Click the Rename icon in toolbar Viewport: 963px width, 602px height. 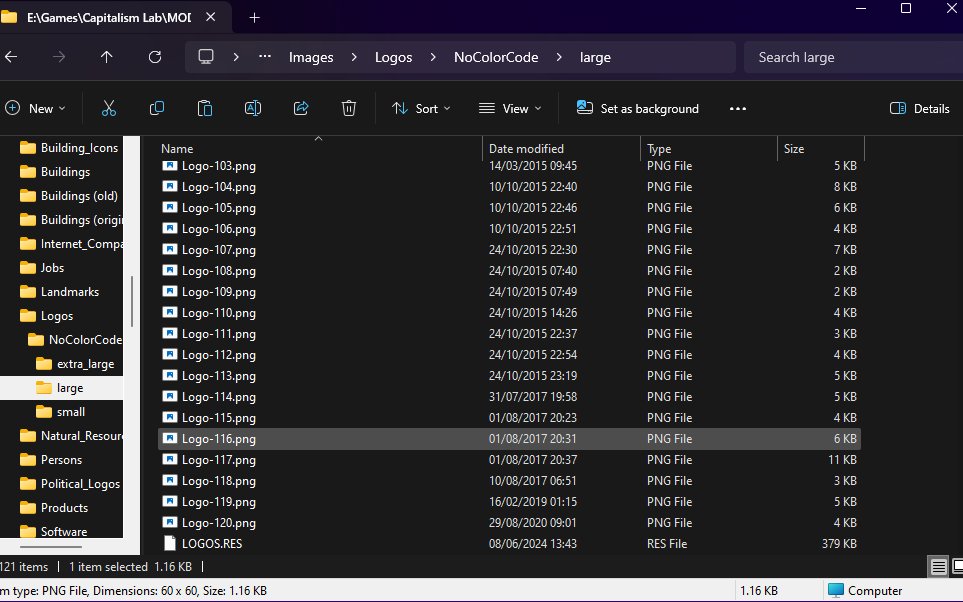coord(252,109)
